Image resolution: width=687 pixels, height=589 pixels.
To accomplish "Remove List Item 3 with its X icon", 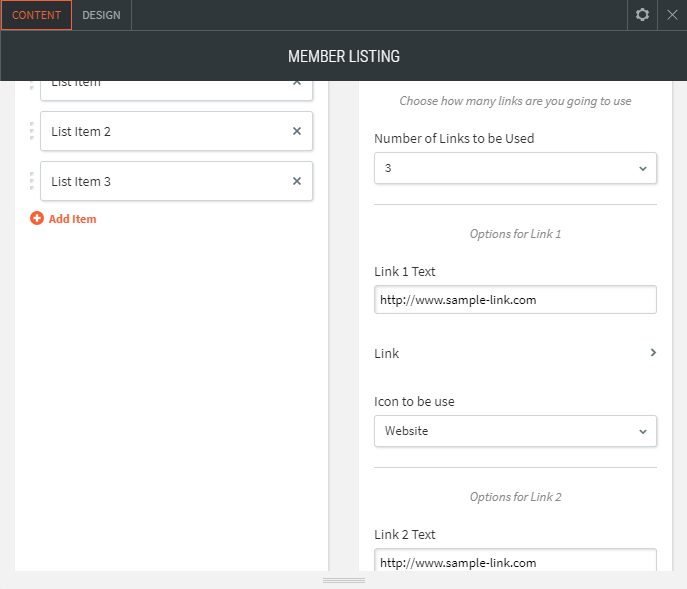I will (296, 181).
